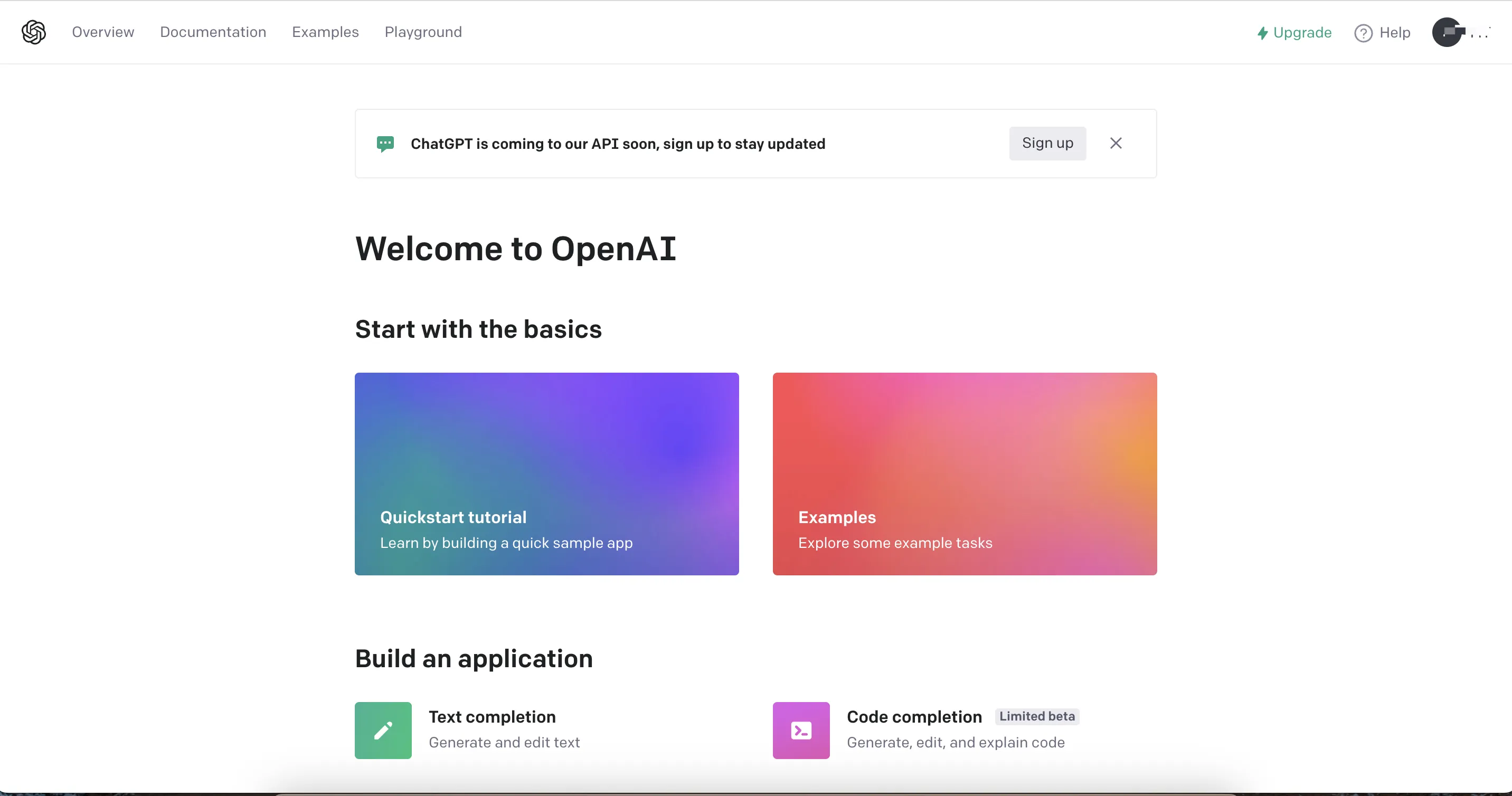Click the Help question mark icon

click(1363, 33)
